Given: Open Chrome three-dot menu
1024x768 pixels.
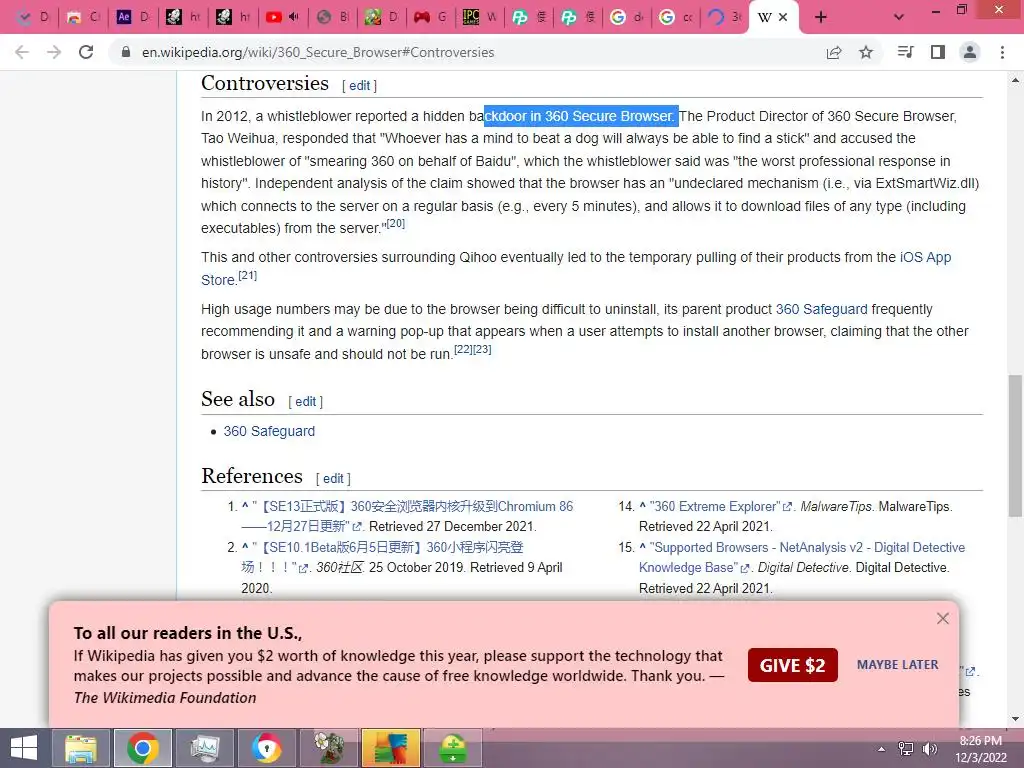Looking at the screenshot, I should click(1002, 52).
